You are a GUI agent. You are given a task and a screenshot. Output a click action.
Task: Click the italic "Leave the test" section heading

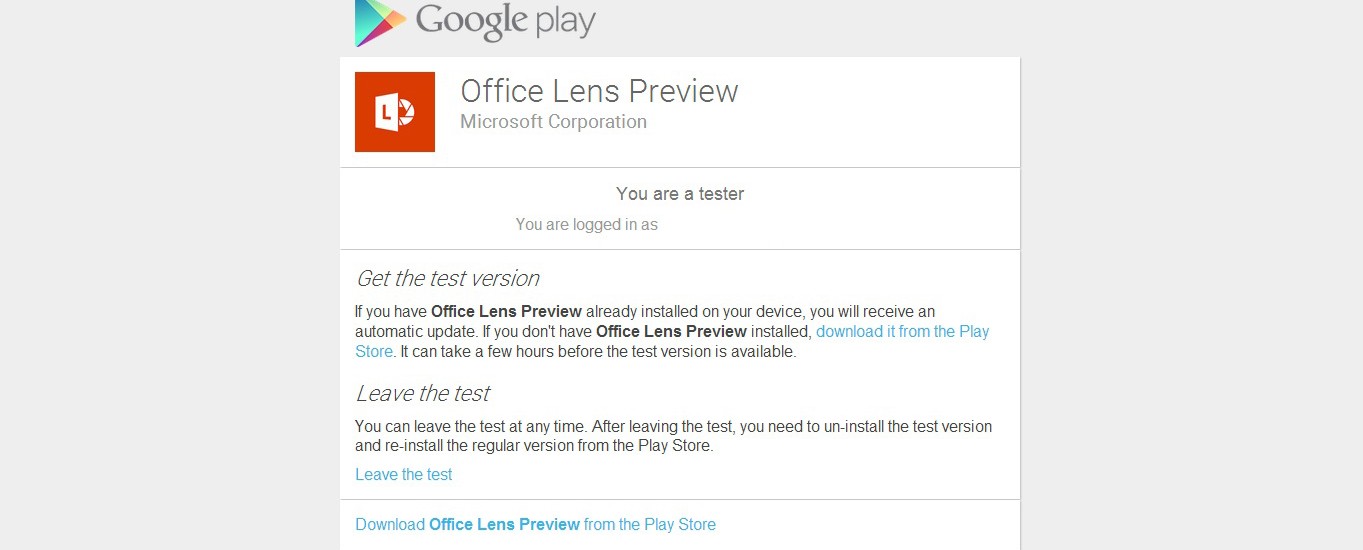coord(422,393)
